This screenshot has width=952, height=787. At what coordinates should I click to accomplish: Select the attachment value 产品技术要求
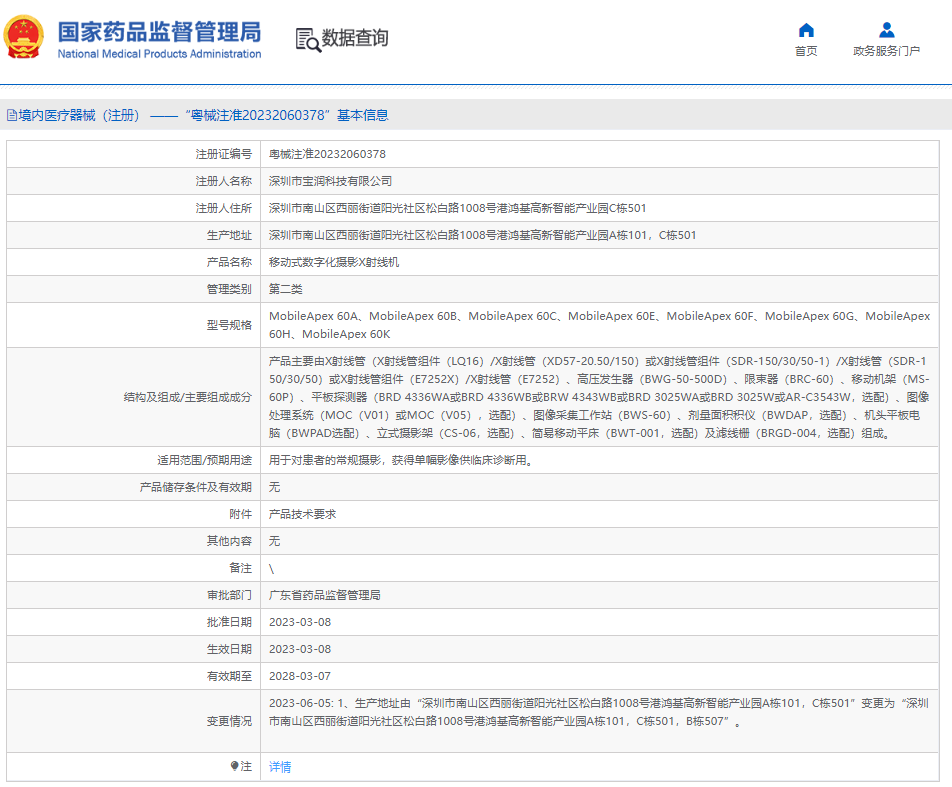[x=302, y=514]
